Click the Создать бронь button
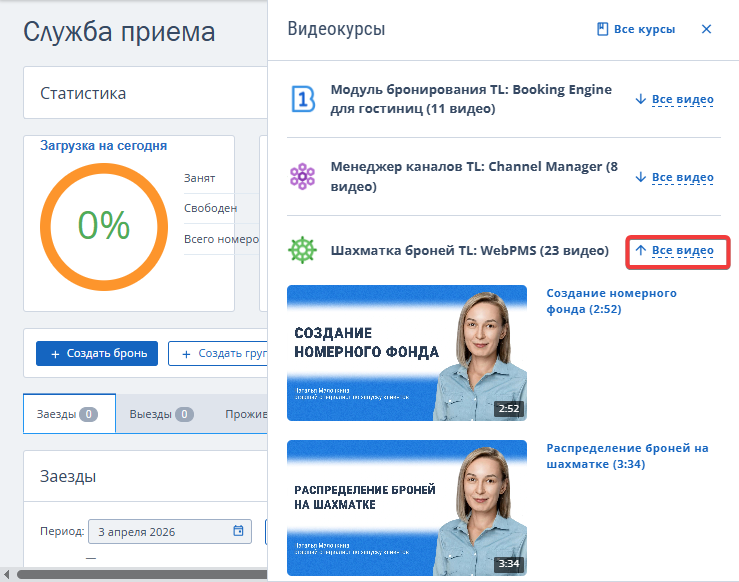 (x=97, y=353)
